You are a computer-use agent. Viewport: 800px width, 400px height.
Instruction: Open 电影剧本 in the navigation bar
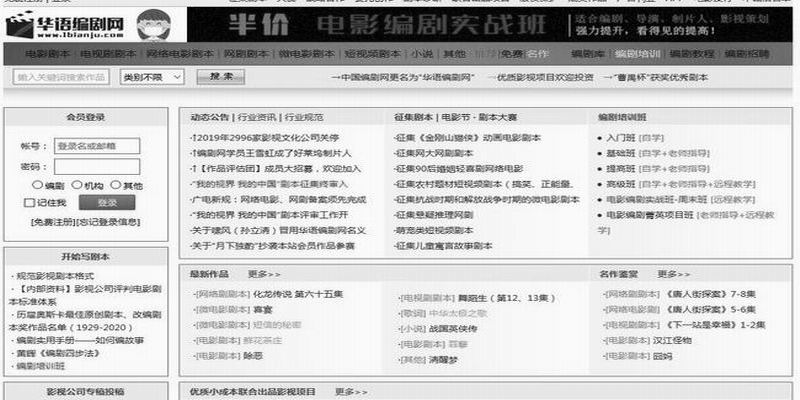click(47, 54)
